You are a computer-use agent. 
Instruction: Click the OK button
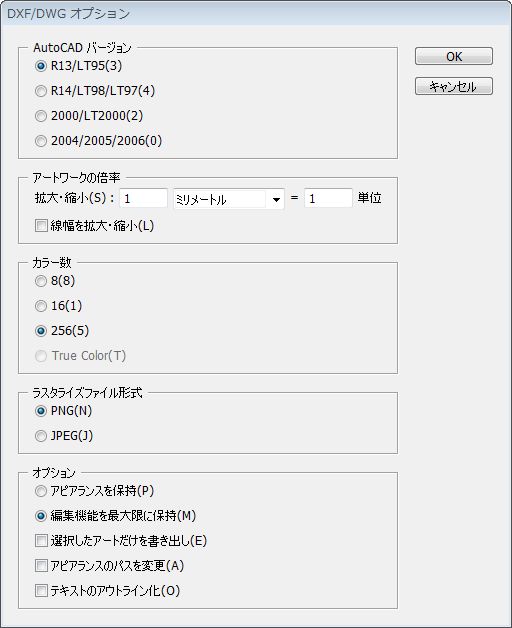pyautogui.click(x=454, y=56)
